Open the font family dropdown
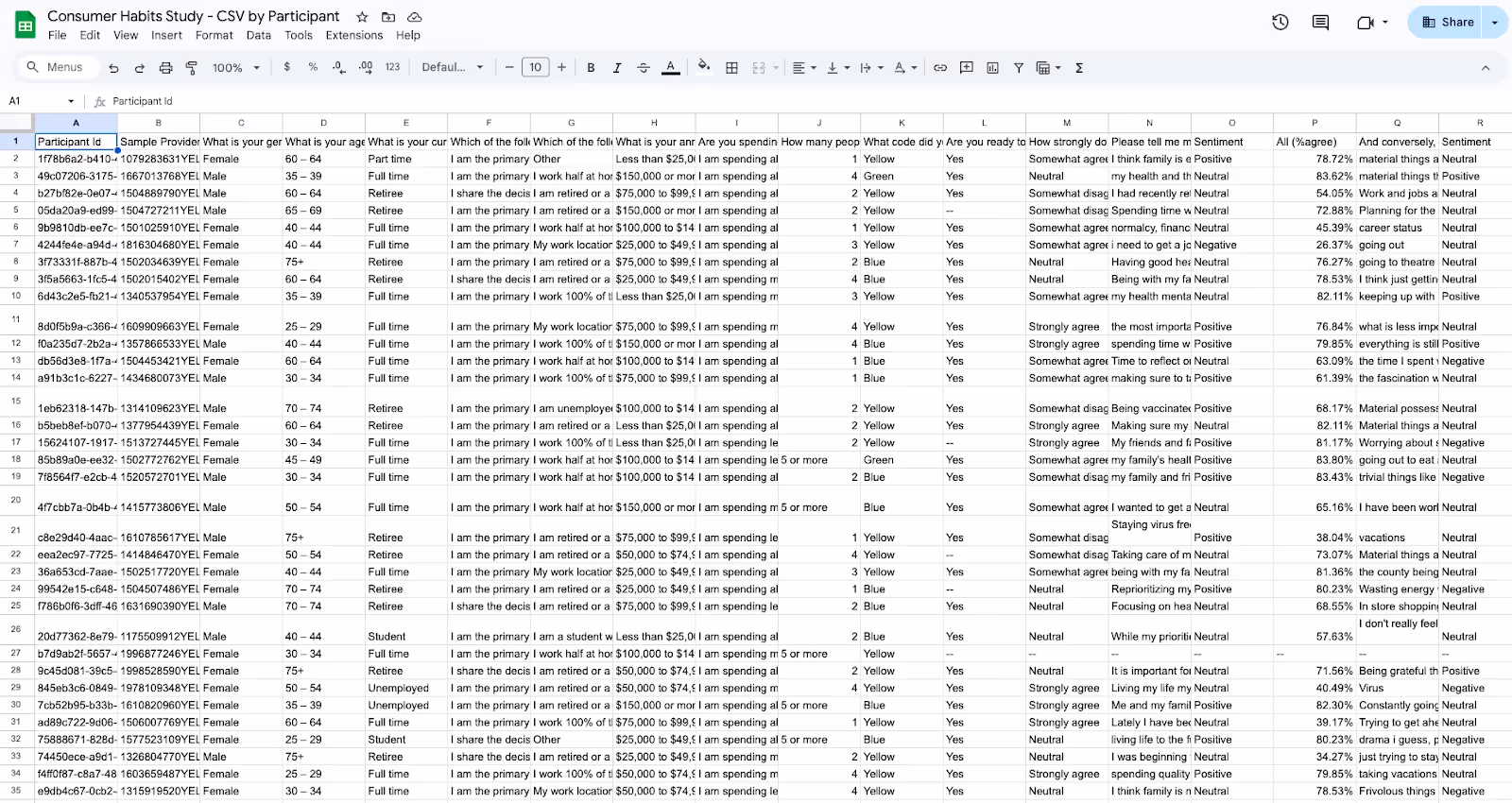Screen dimensions: 1512x803 point(453,67)
